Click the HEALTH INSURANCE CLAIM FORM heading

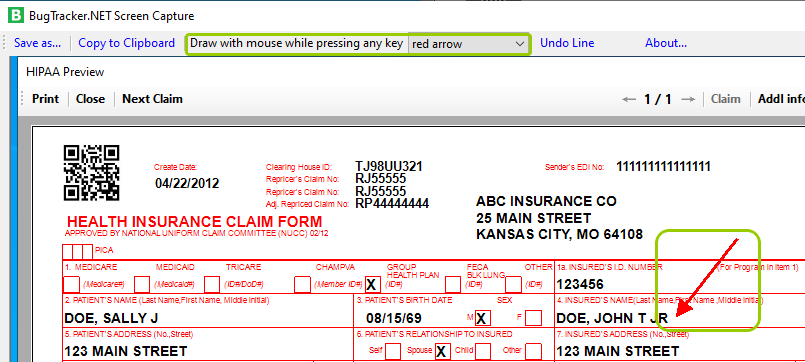pyautogui.click(x=195, y=222)
